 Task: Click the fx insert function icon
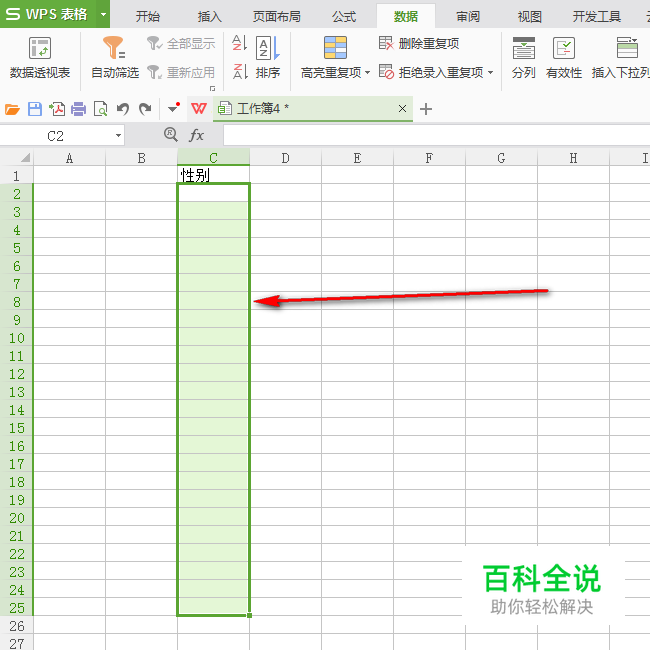point(196,135)
